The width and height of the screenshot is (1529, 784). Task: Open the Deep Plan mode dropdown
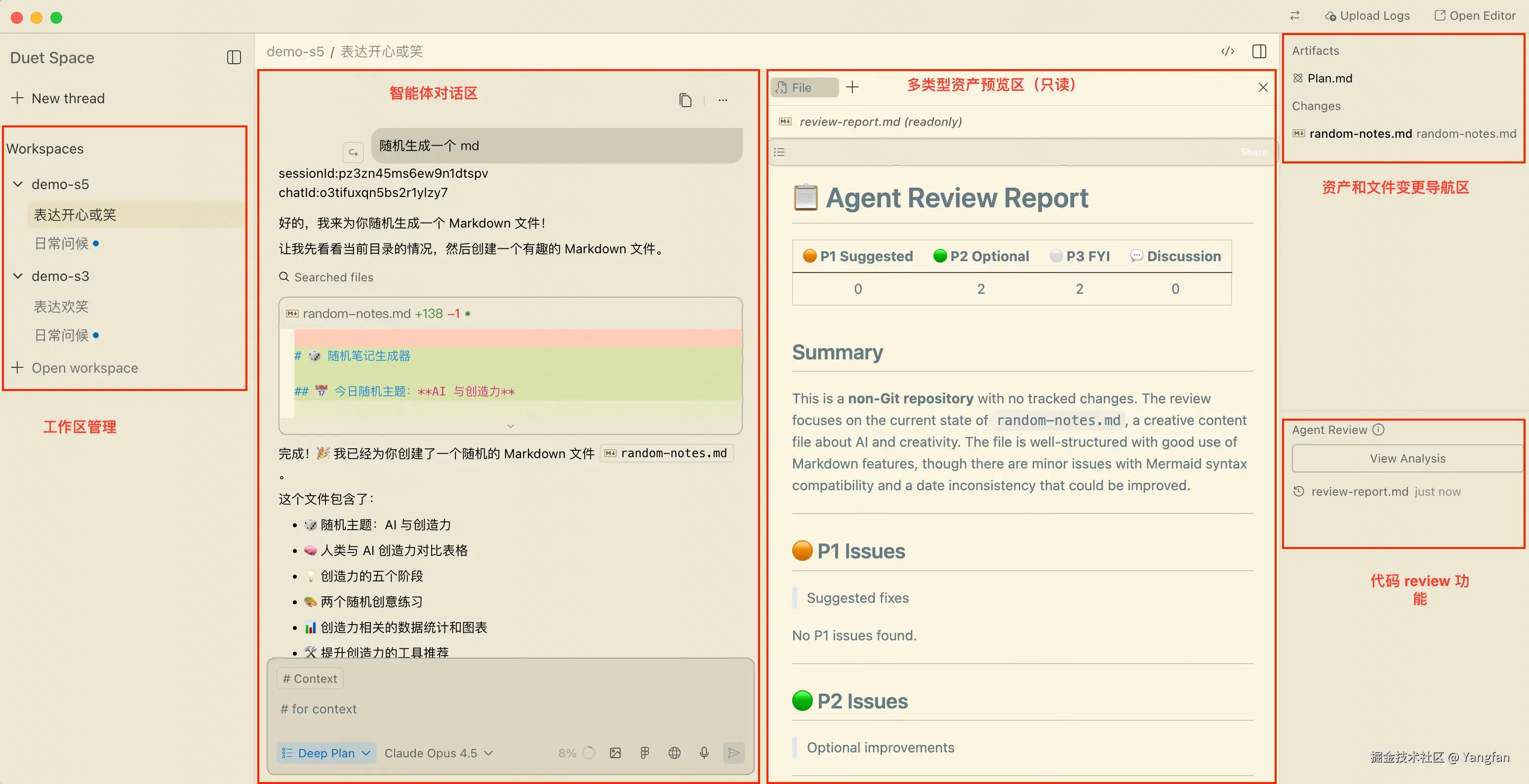[326, 752]
